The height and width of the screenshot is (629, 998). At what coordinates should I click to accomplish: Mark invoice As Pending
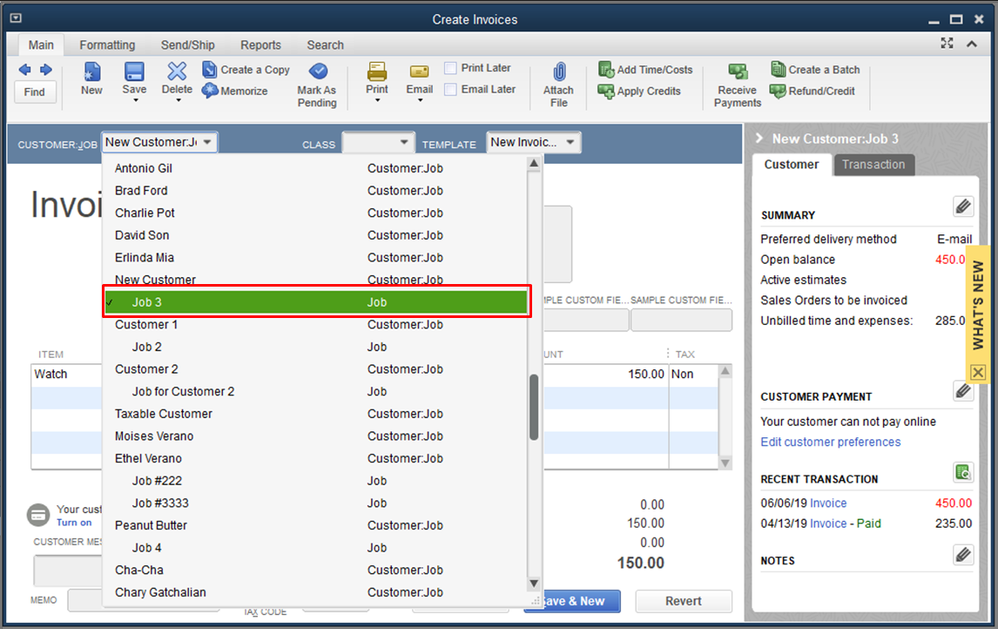pos(317,85)
